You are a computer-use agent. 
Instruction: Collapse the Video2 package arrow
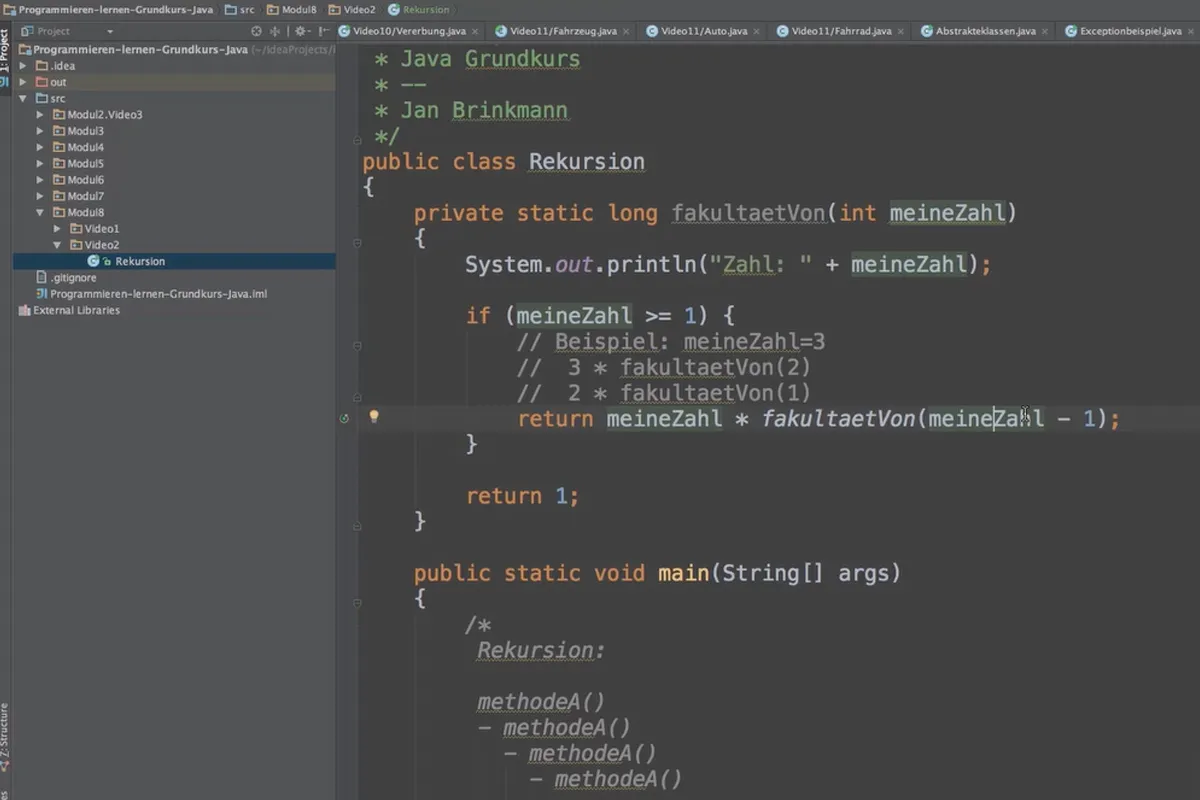57,245
